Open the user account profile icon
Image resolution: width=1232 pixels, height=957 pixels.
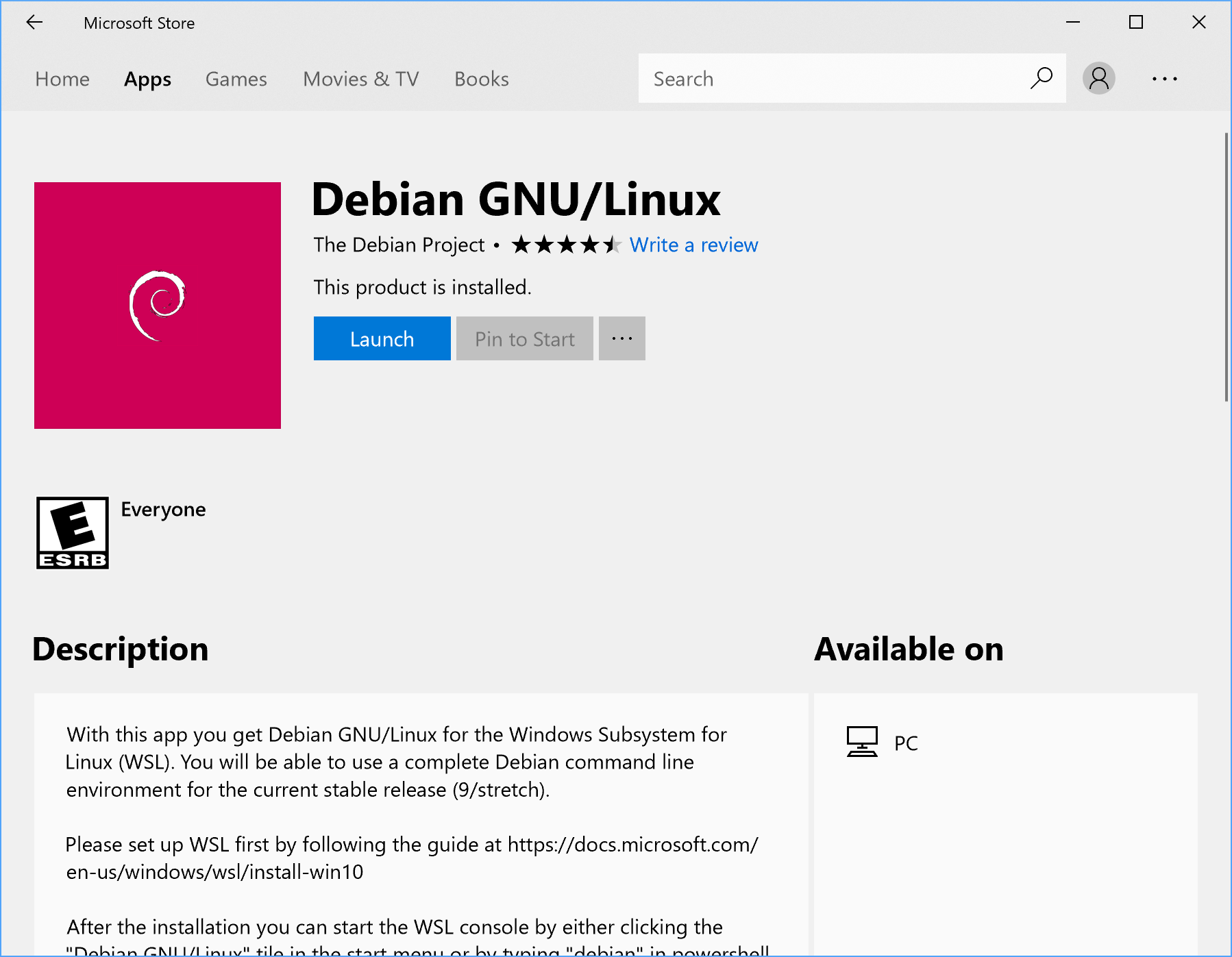click(x=1098, y=78)
